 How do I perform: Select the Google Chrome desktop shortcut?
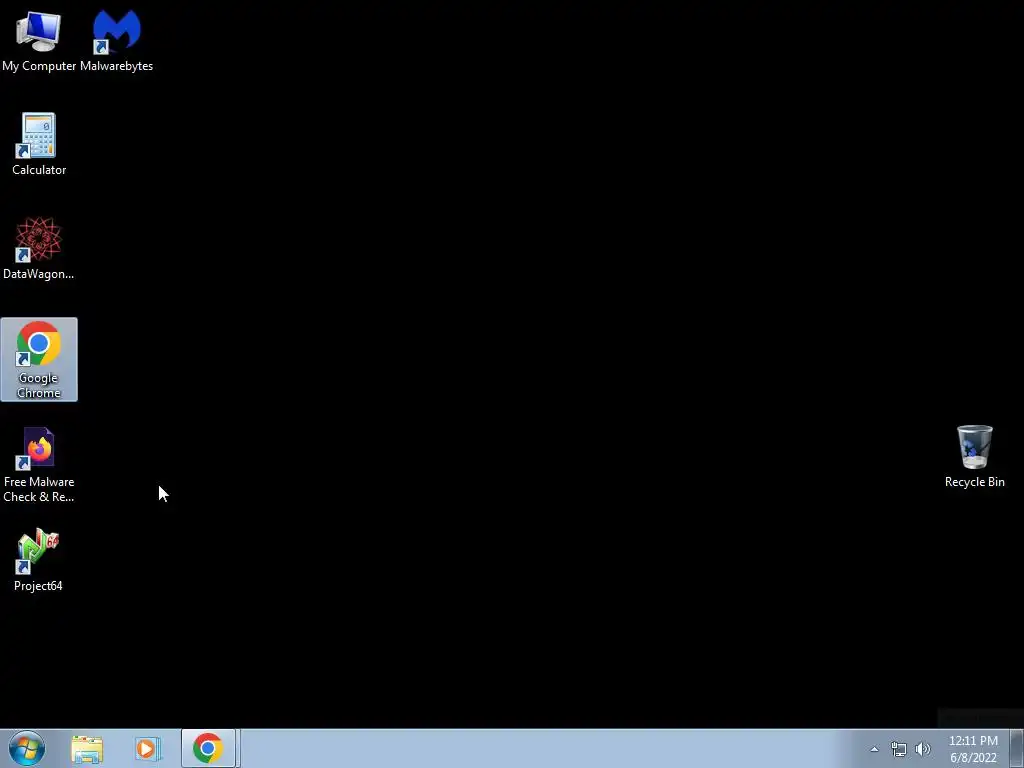pyautogui.click(x=39, y=359)
